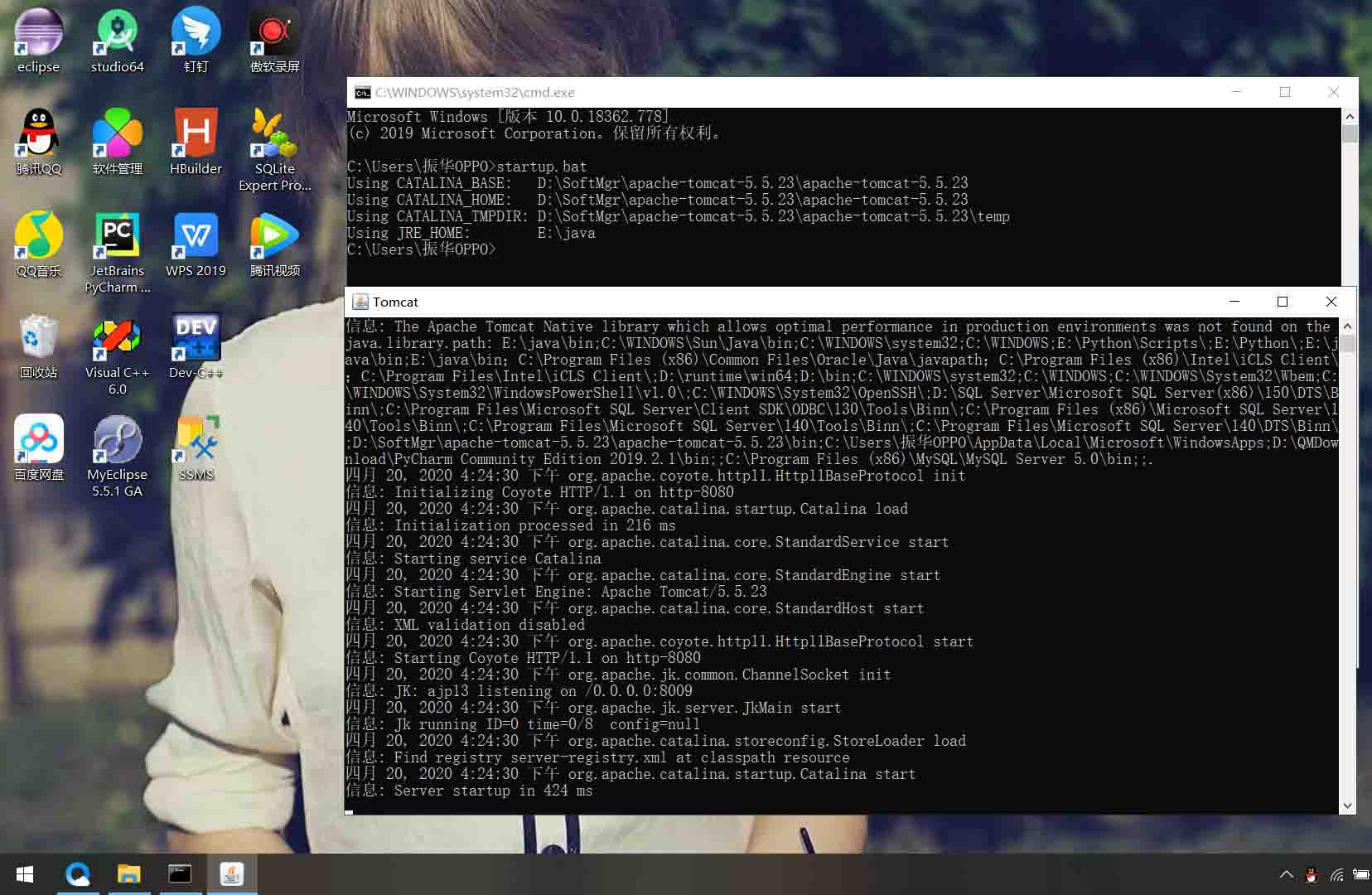Select the JetBrains PyCharm icon
Viewport: 1372px width, 895px height.
click(x=117, y=252)
